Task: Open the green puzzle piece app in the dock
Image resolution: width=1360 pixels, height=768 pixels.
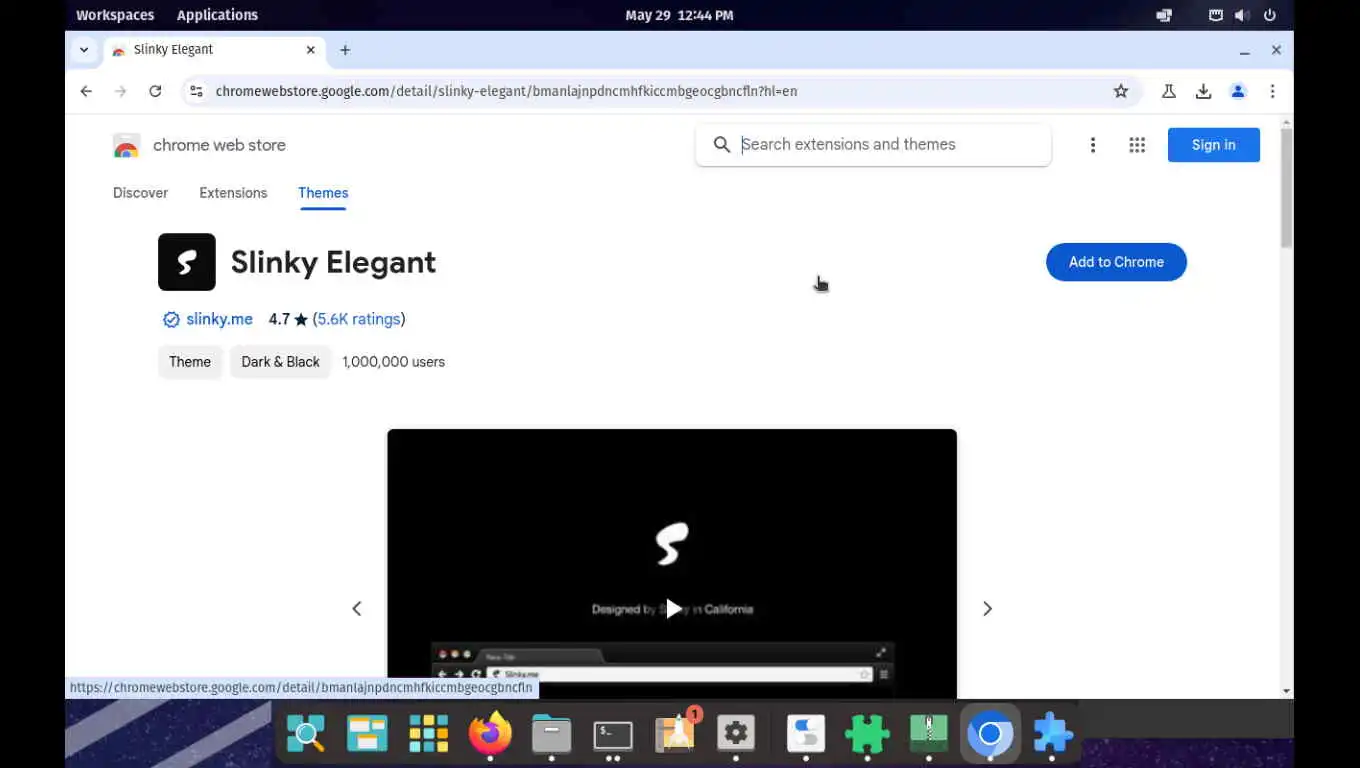Action: (x=867, y=735)
